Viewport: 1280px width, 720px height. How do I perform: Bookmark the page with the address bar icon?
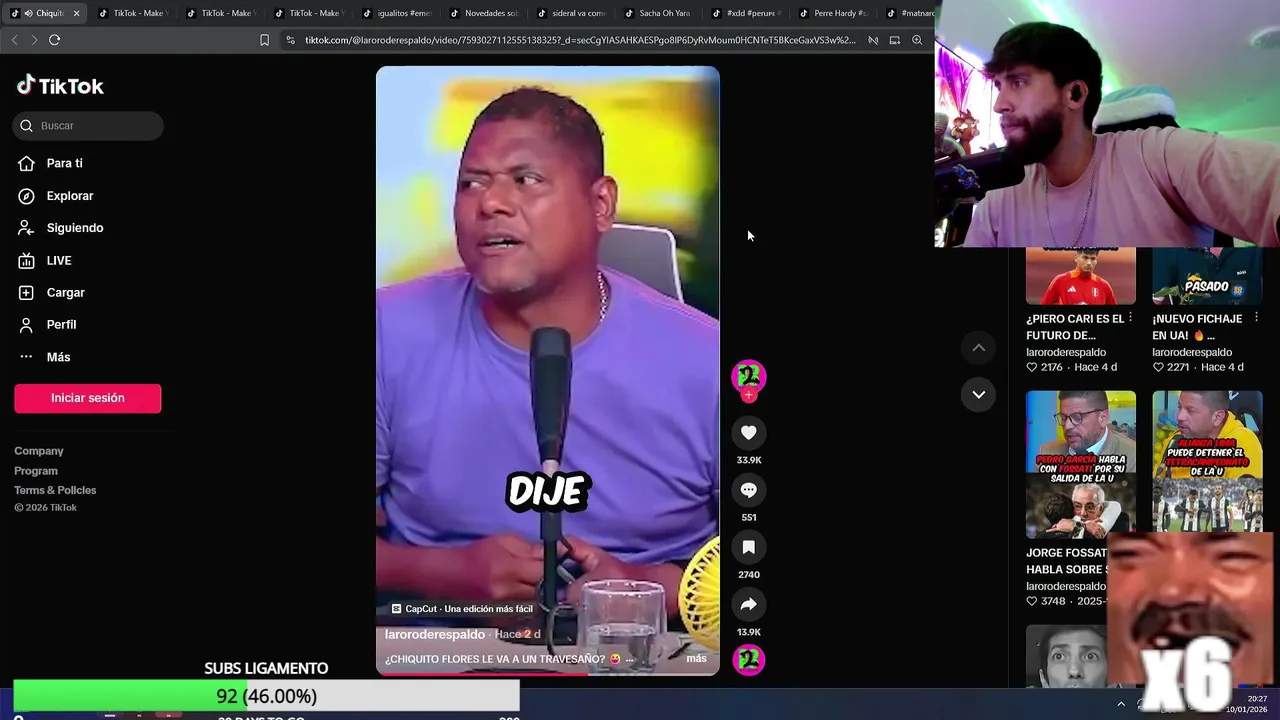coord(264,40)
